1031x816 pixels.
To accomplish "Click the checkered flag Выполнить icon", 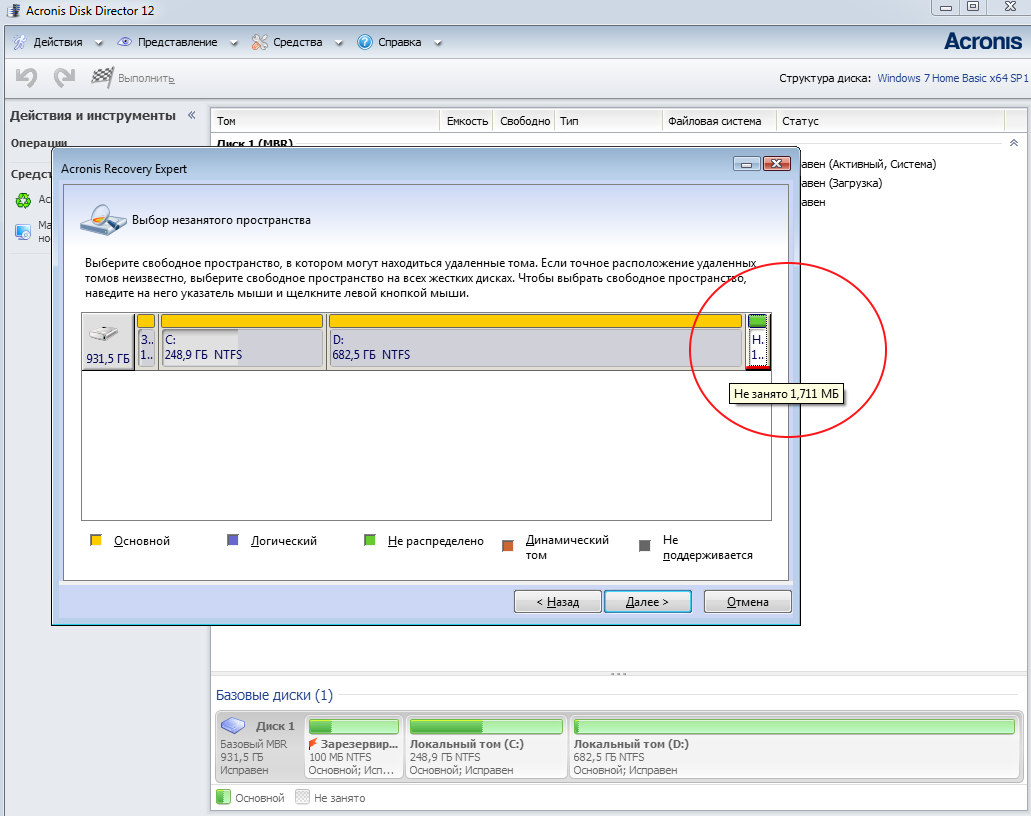I will pos(102,78).
